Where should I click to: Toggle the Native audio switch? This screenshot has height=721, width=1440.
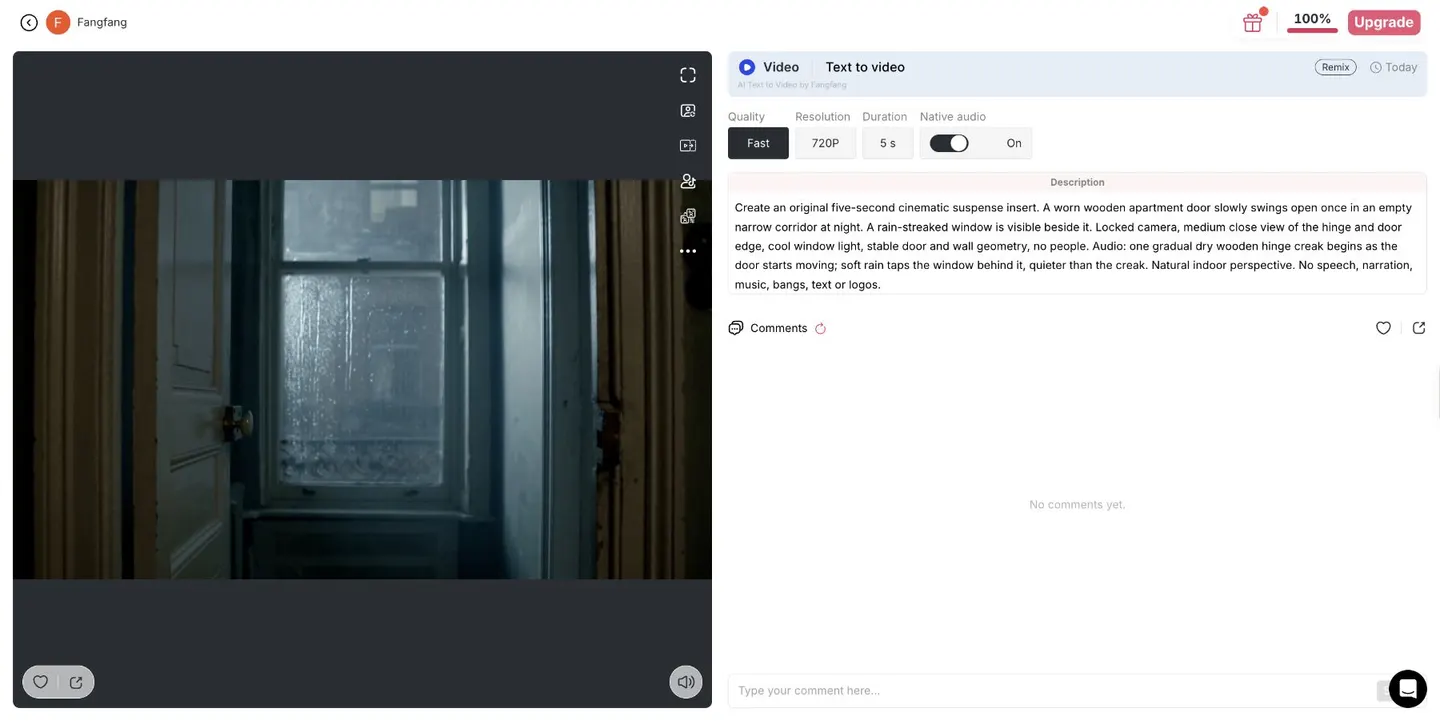[x=949, y=143]
